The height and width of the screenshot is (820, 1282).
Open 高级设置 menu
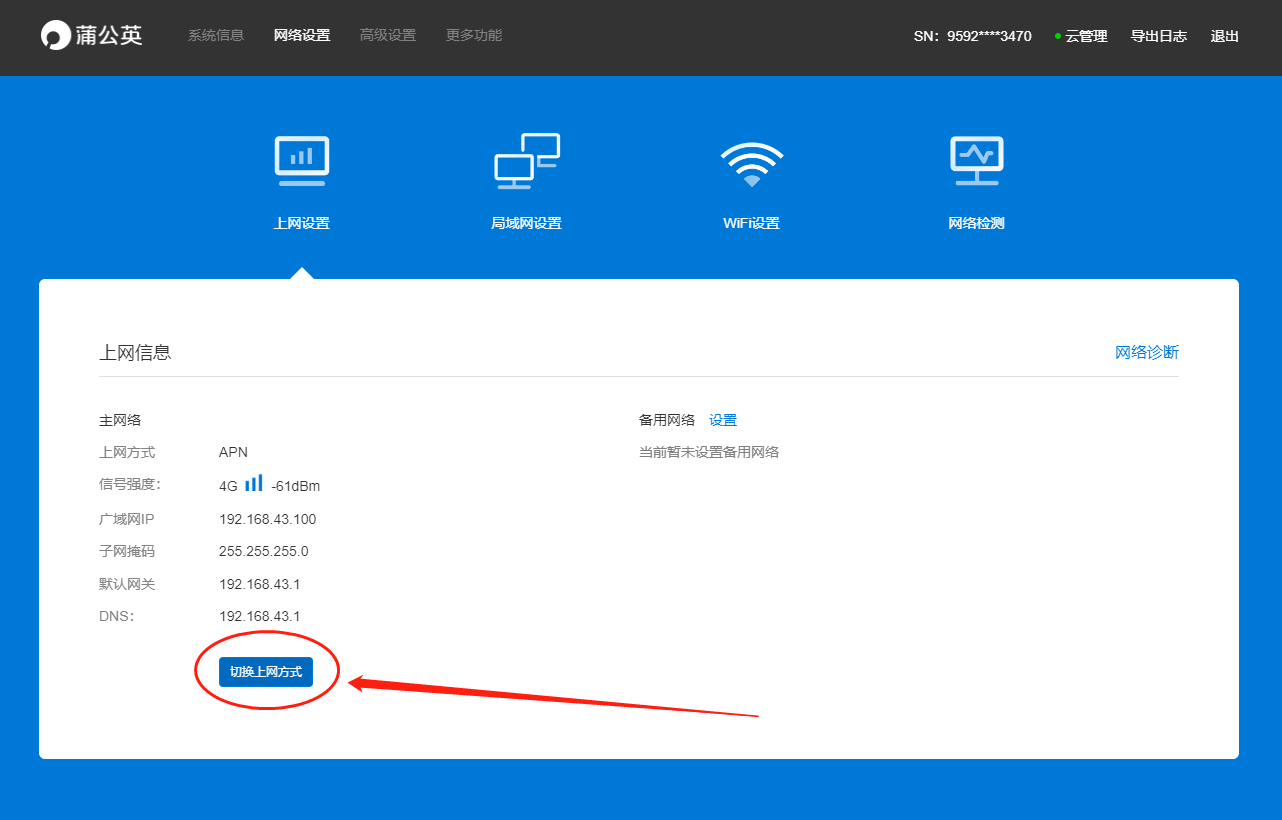point(388,35)
